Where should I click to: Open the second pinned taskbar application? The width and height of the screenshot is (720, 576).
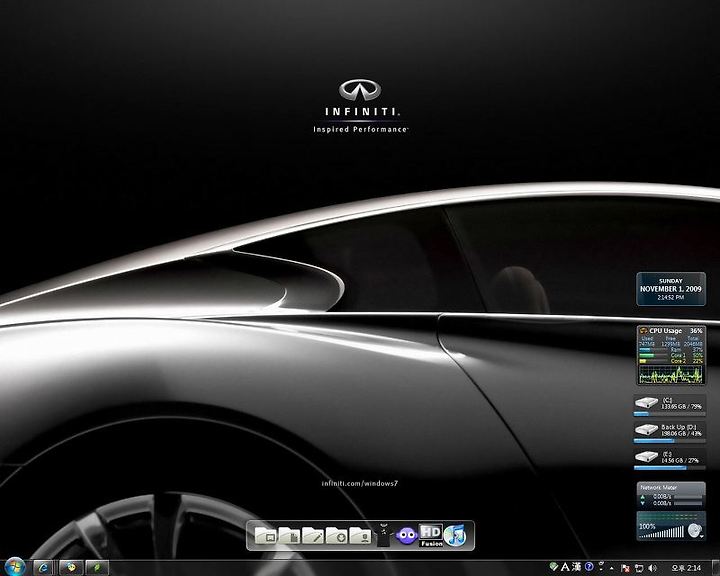click(71, 568)
